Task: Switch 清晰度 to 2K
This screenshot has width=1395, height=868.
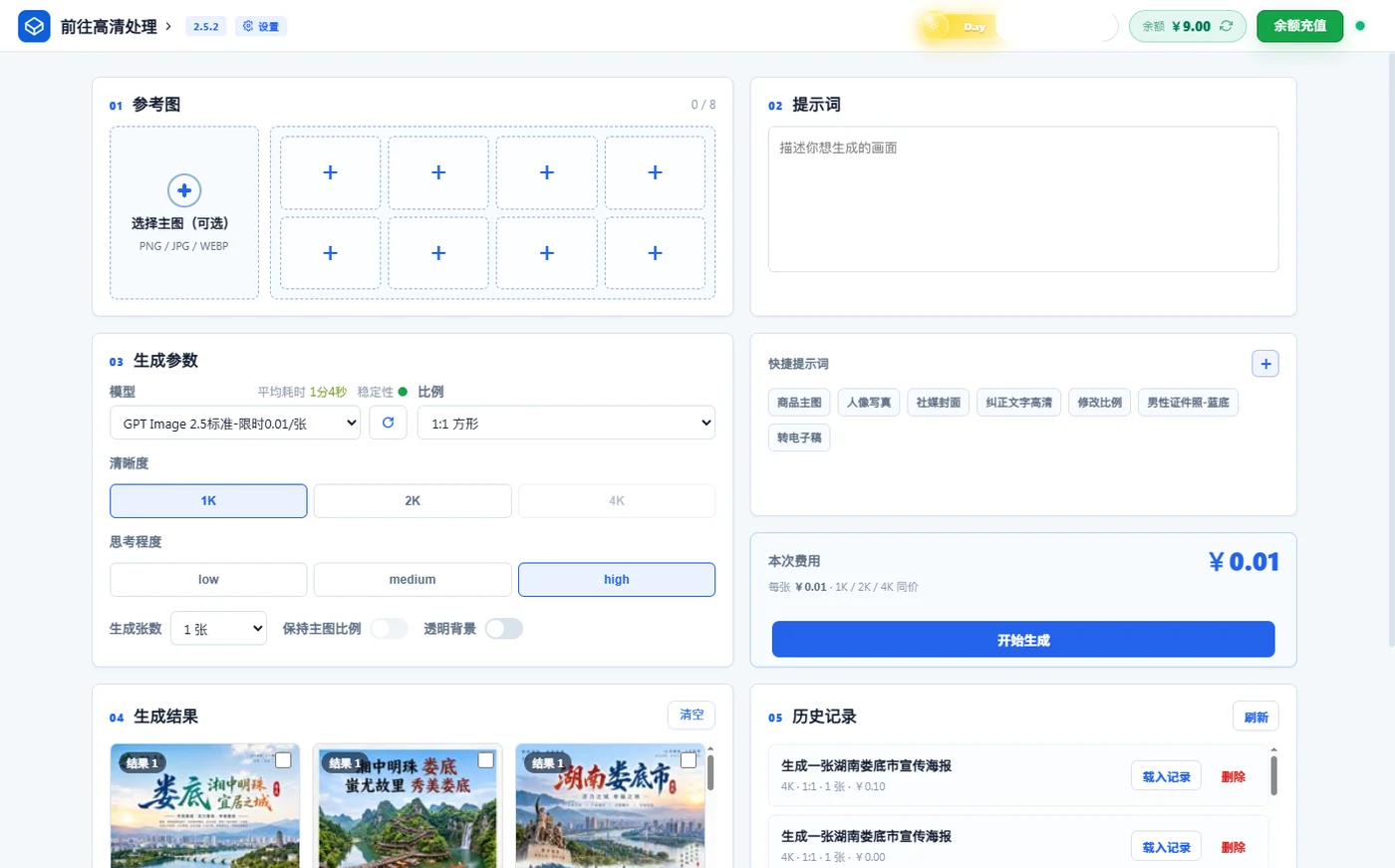Action: (x=413, y=501)
